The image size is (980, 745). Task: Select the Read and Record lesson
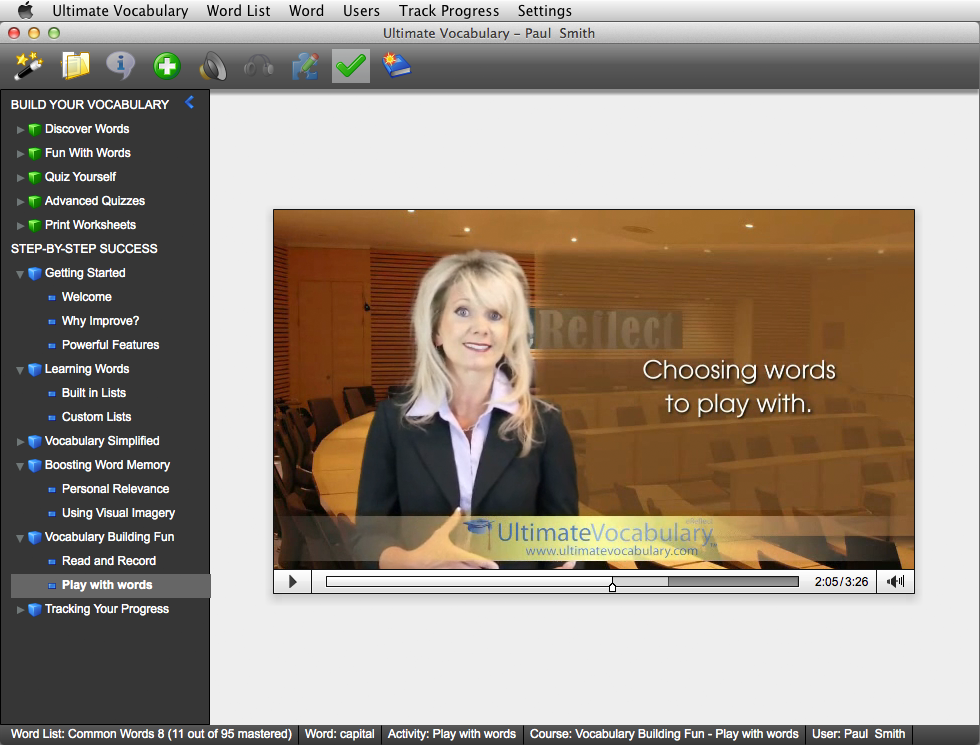[108, 561]
